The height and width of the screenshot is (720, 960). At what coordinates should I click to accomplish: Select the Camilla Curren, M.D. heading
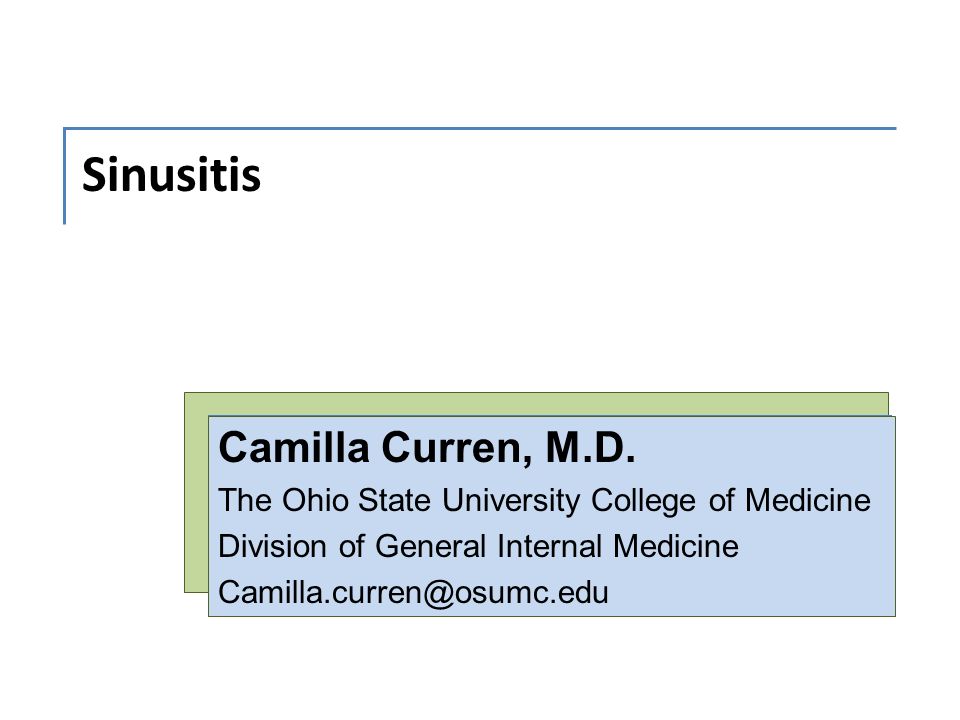pos(427,448)
